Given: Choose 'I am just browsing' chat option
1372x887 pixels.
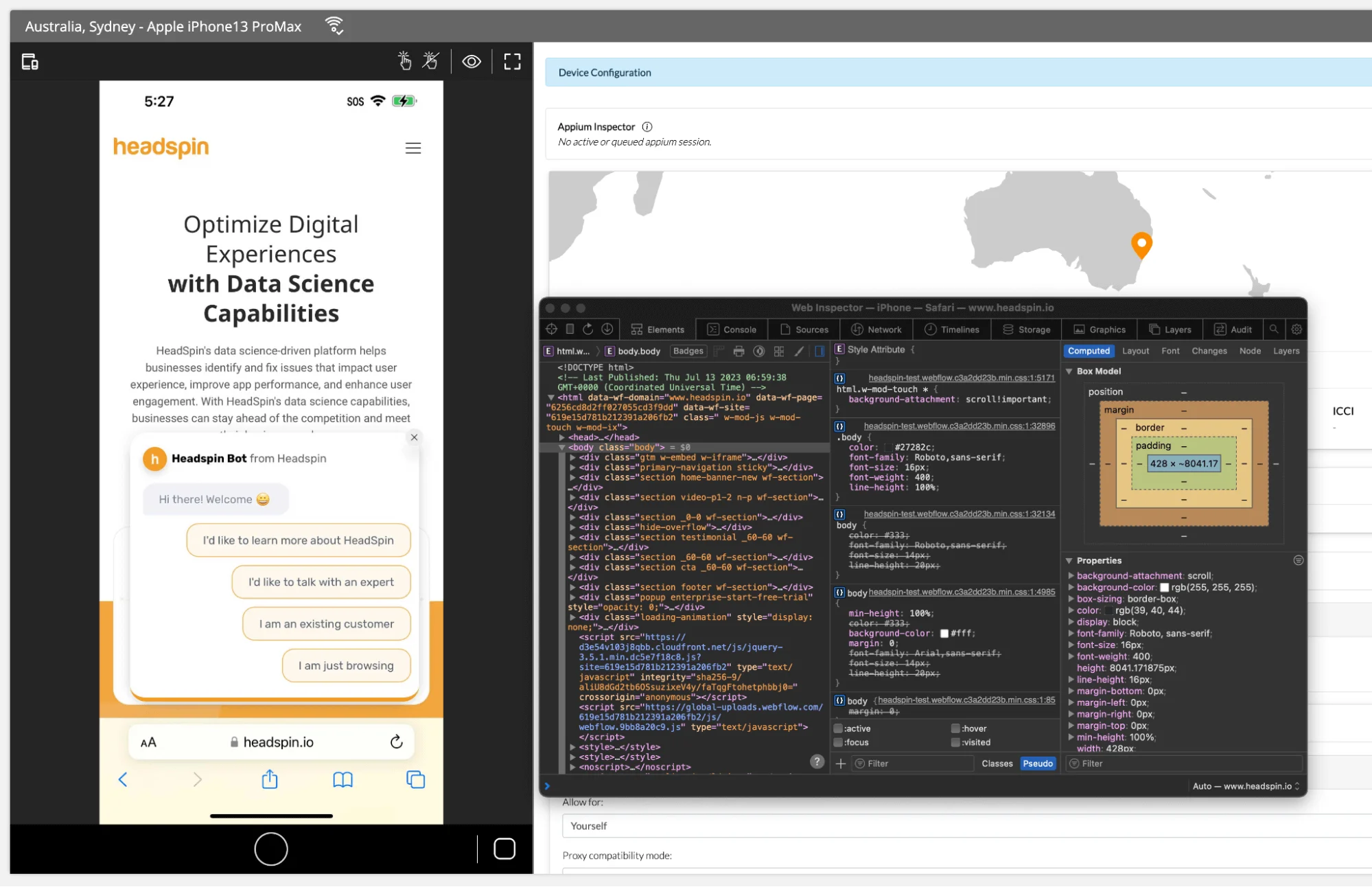Looking at the screenshot, I should point(346,666).
